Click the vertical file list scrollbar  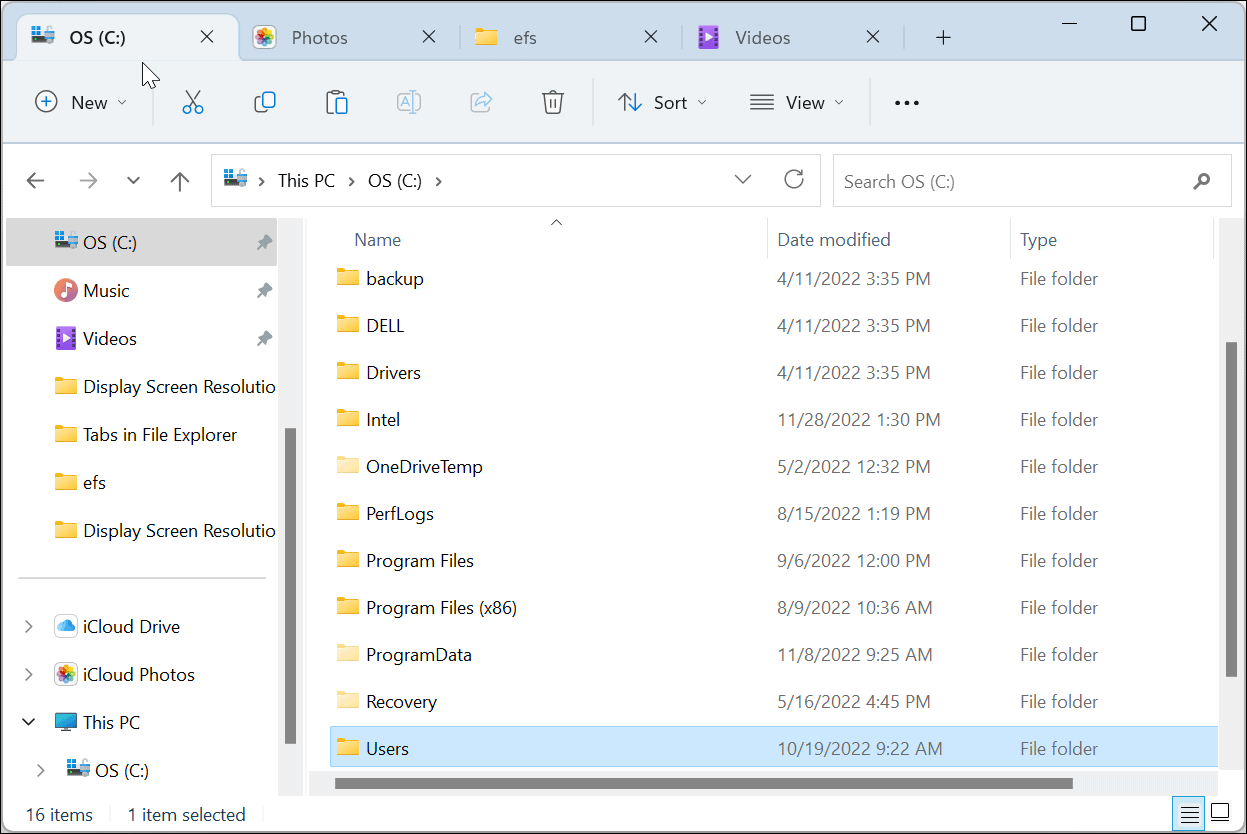pos(1231,508)
